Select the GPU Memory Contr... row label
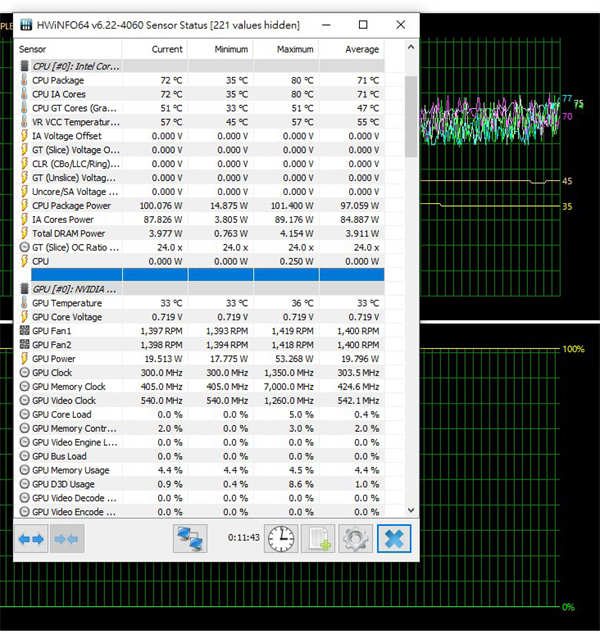600x634 pixels. tap(74, 428)
